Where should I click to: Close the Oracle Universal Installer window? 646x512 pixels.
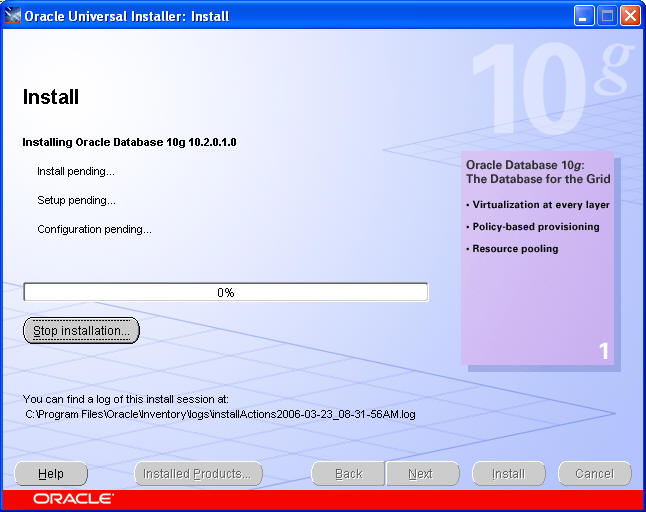pyautogui.click(x=630, y=16)
